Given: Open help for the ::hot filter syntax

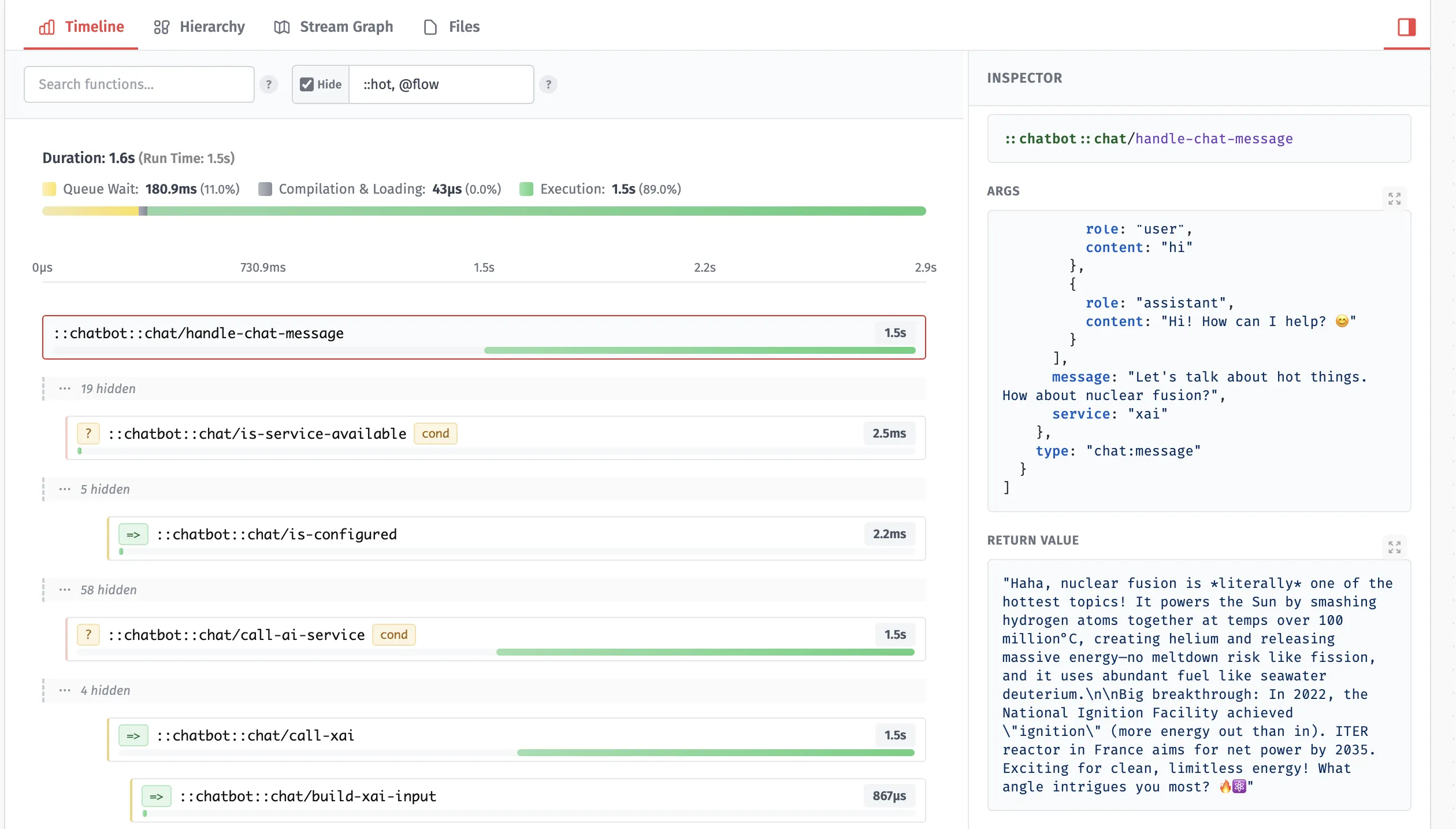Looking at the screenshot, I should pyautogui.click(x=548, y=84).
